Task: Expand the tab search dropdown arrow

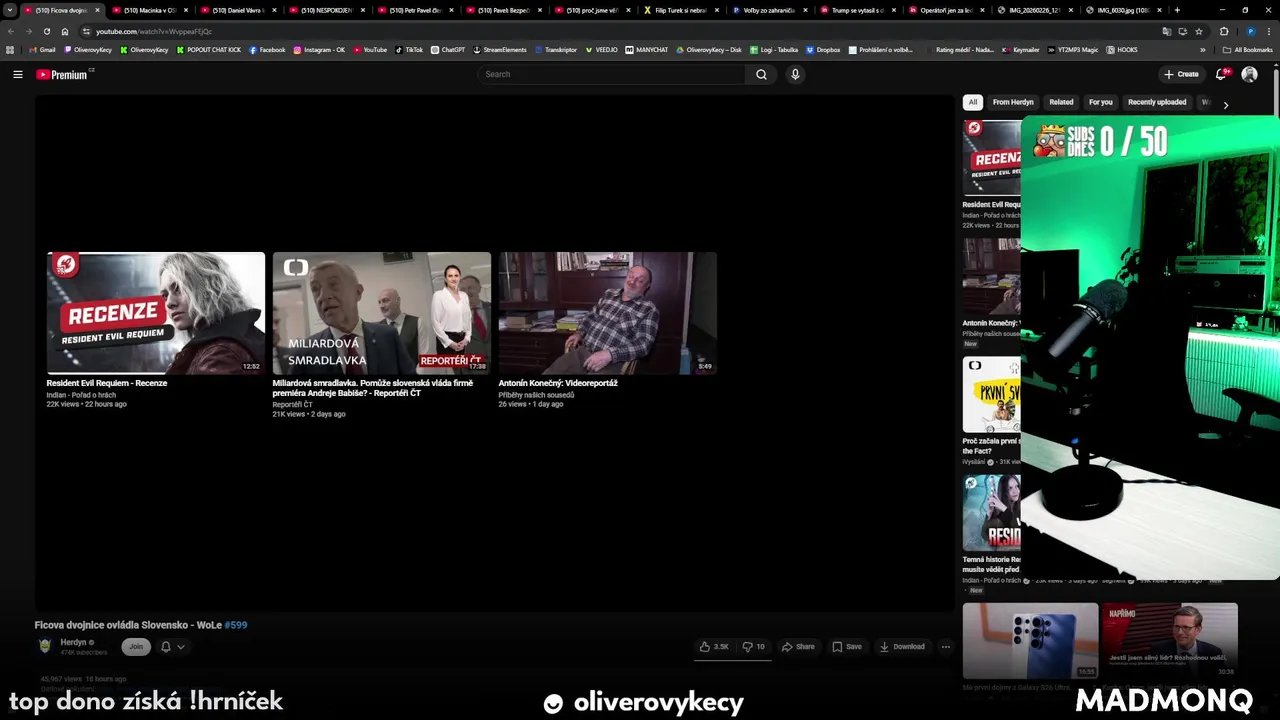Action: pyautogui.click(x=10, y=10)
